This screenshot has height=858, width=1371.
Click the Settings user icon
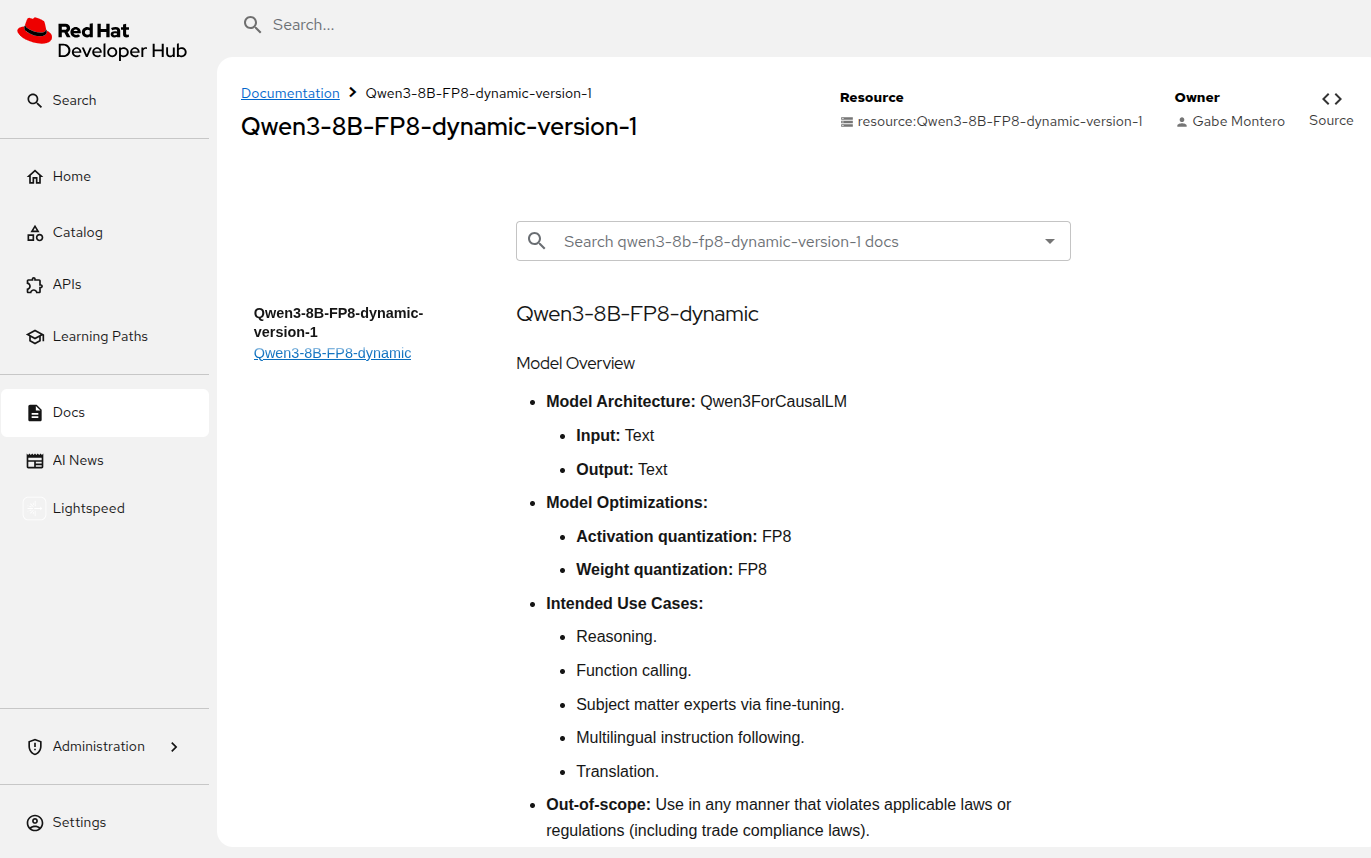coord(35,823)
